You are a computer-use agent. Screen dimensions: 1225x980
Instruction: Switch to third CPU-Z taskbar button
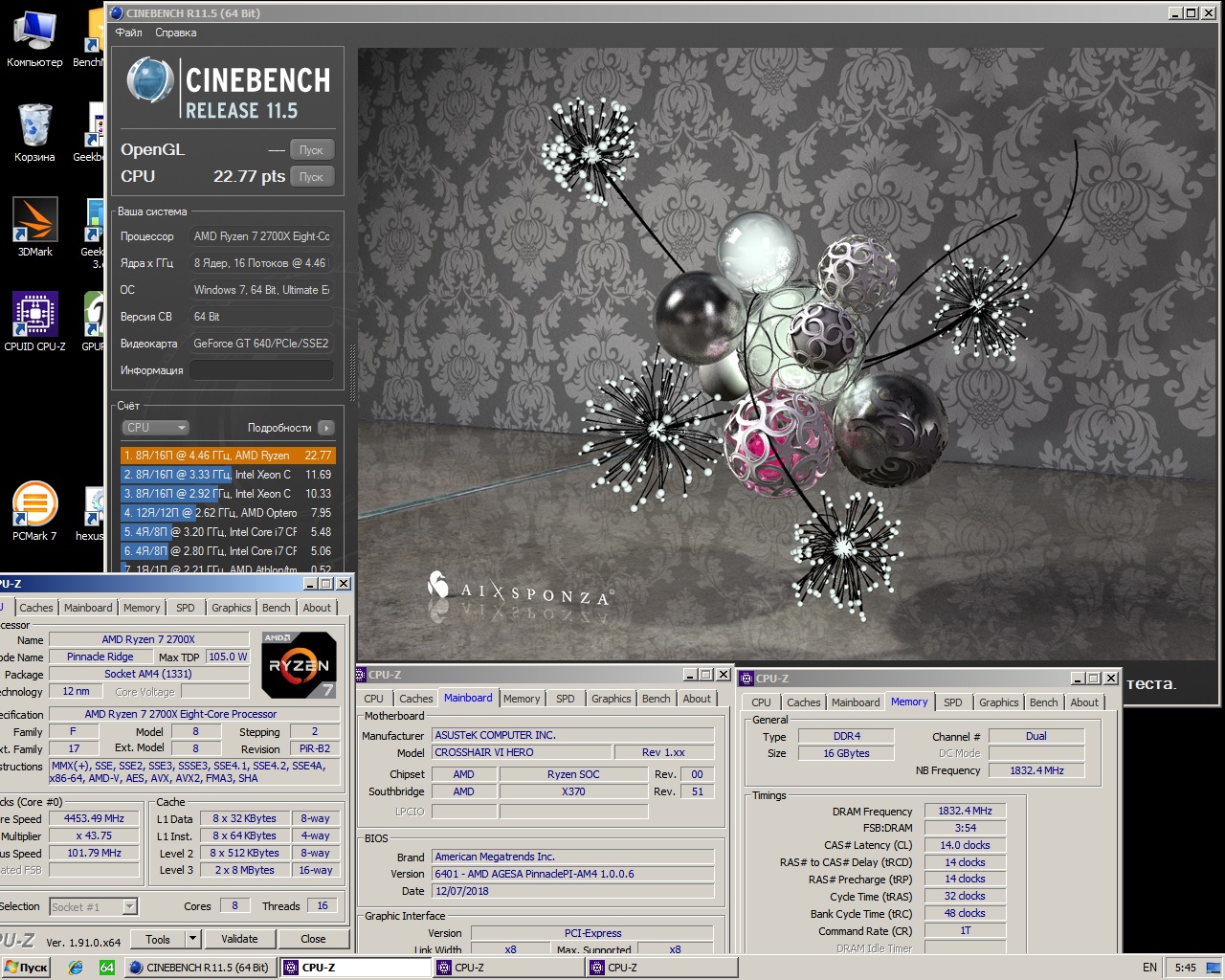(660, 968)
